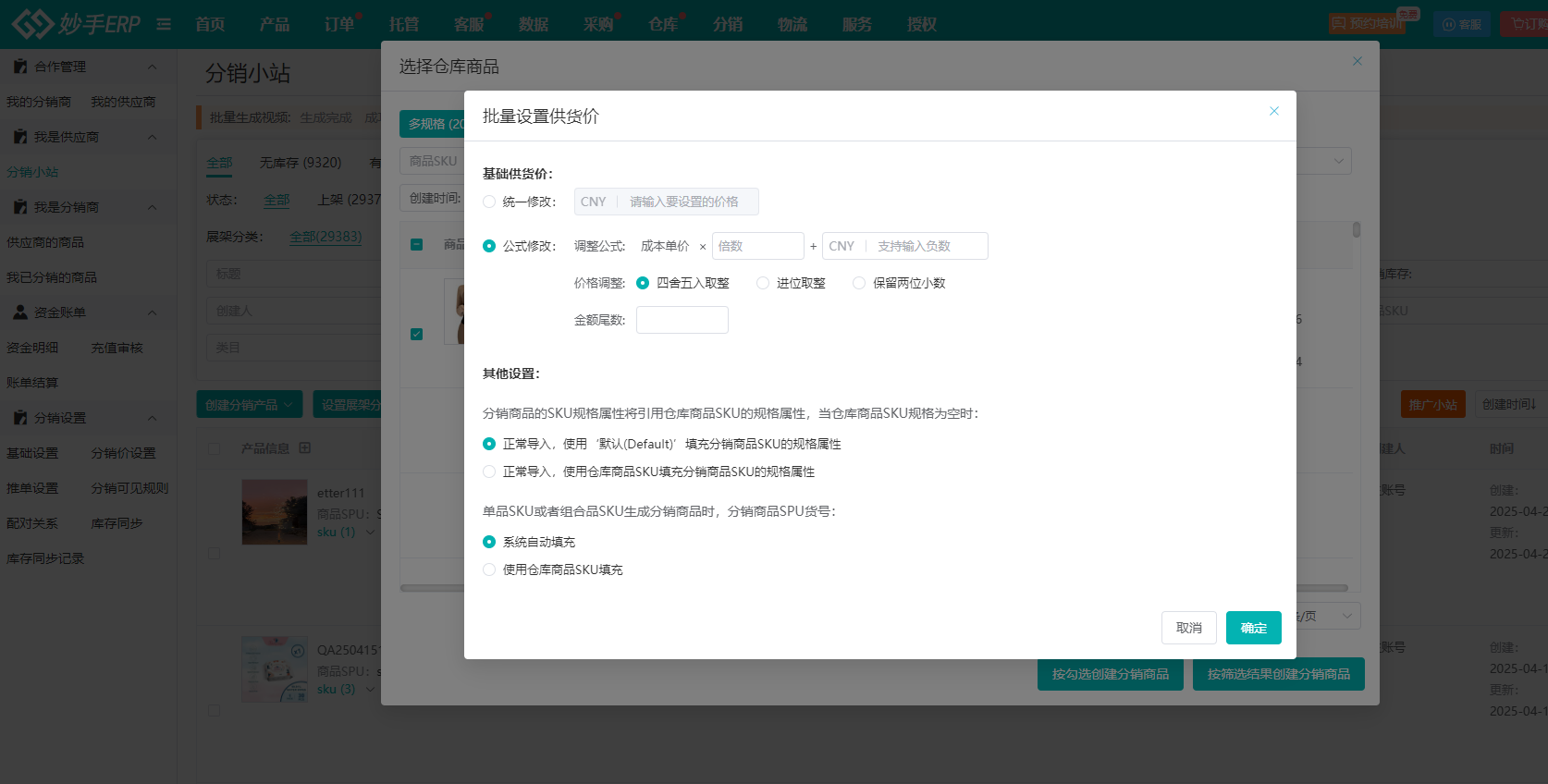1548x784 pixels.
Task: Click the 授权 top menu
Action: 922,24
